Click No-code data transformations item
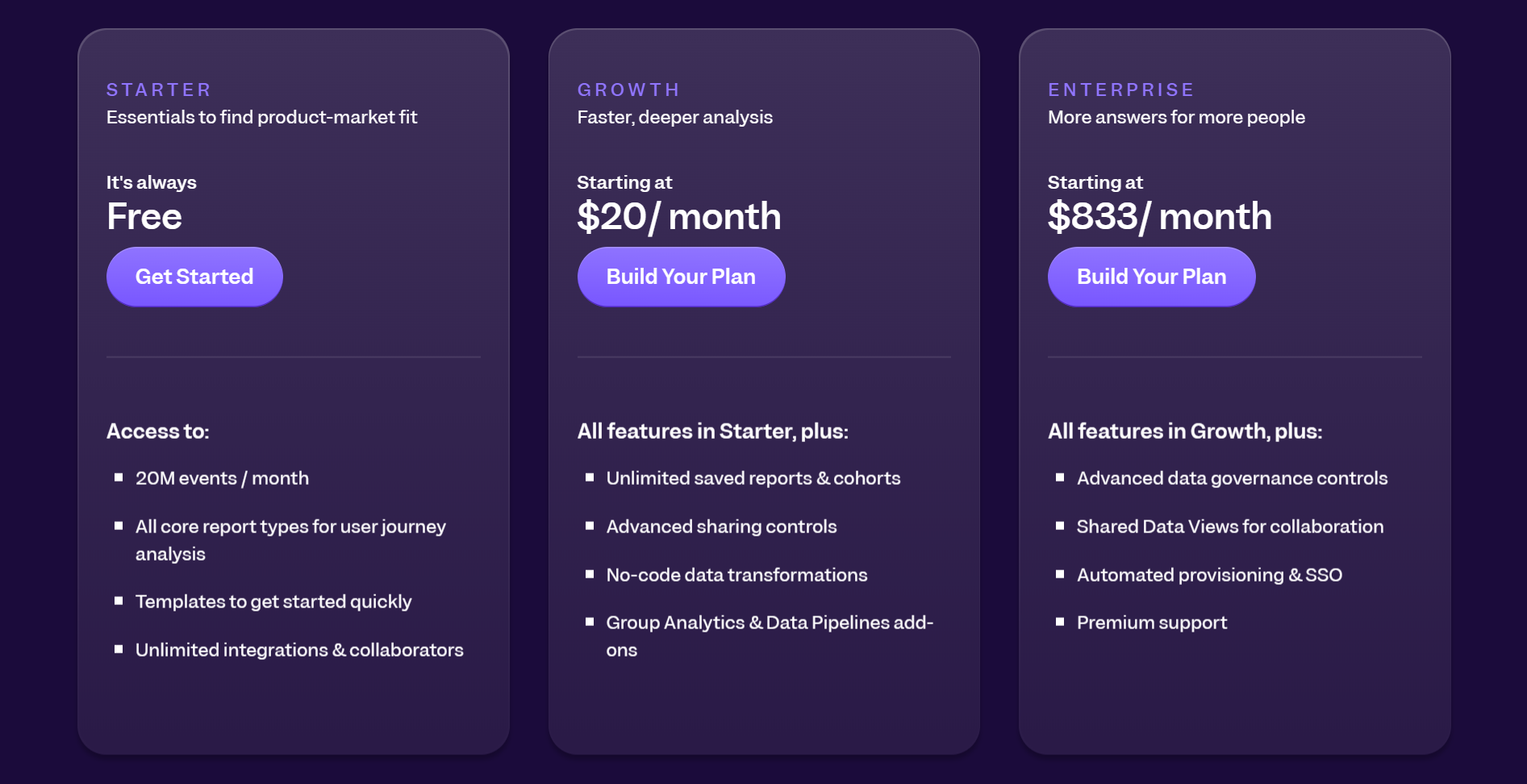Screen dimensions: 1527x784 (736, 575)
